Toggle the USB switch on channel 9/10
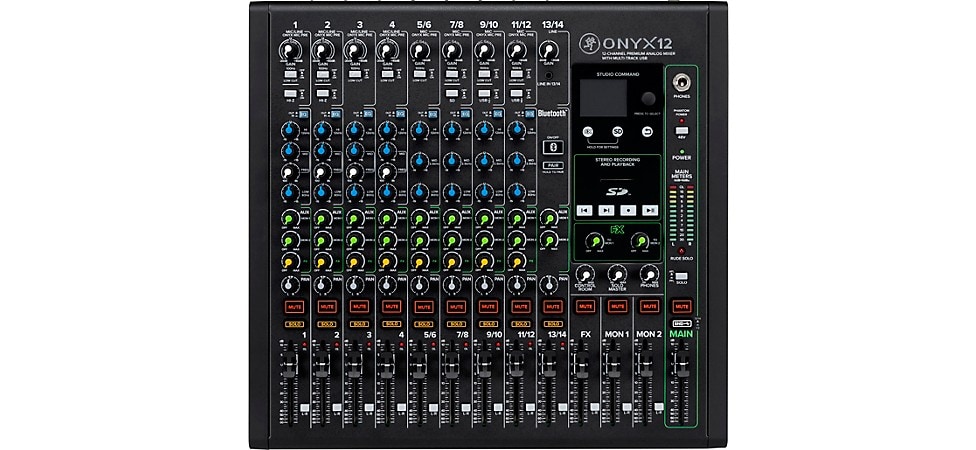 [x=484, y=93]
